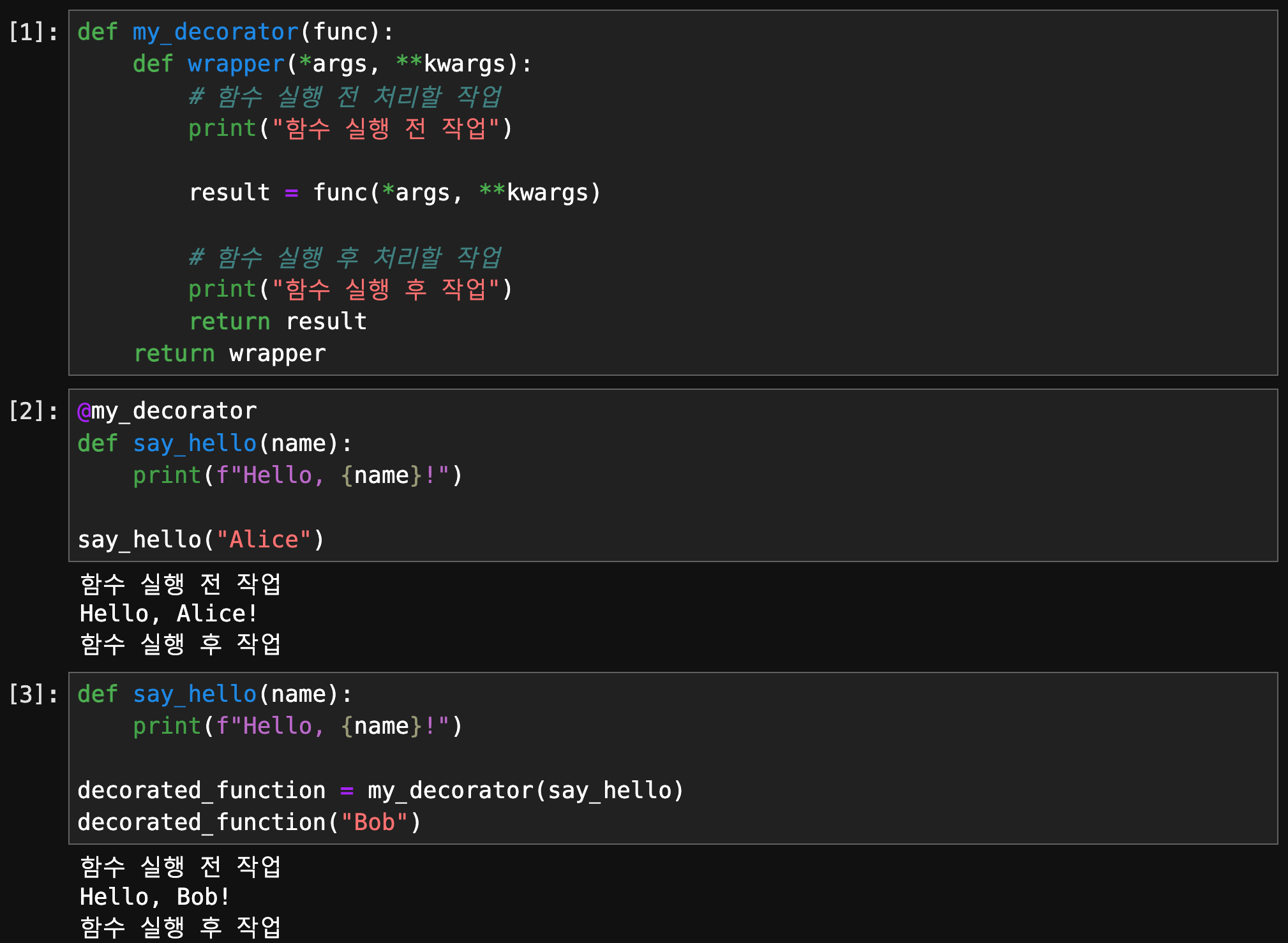Click the [1]: cell prompt
This screenshot has height=943, width=1288.
(x=33, y=32)
